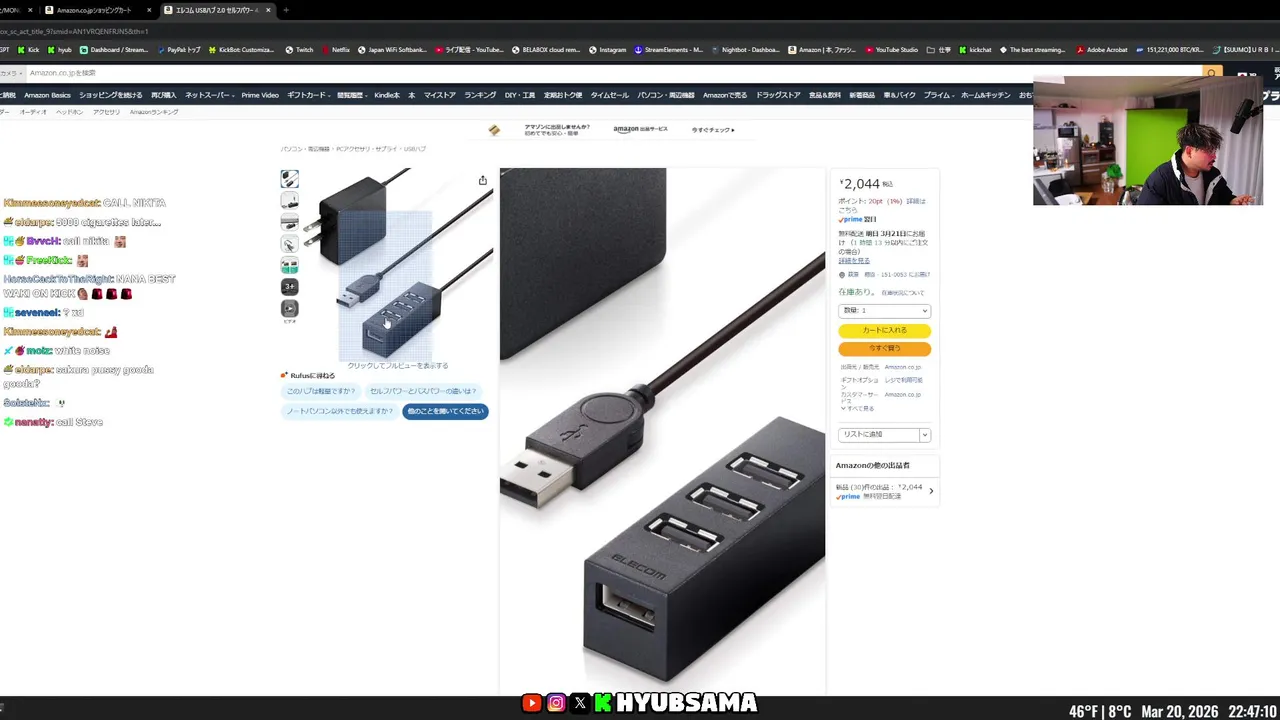Screen dimensions: 1280x720
Task: Open PayPal bookmark
Action: point(178,49)
